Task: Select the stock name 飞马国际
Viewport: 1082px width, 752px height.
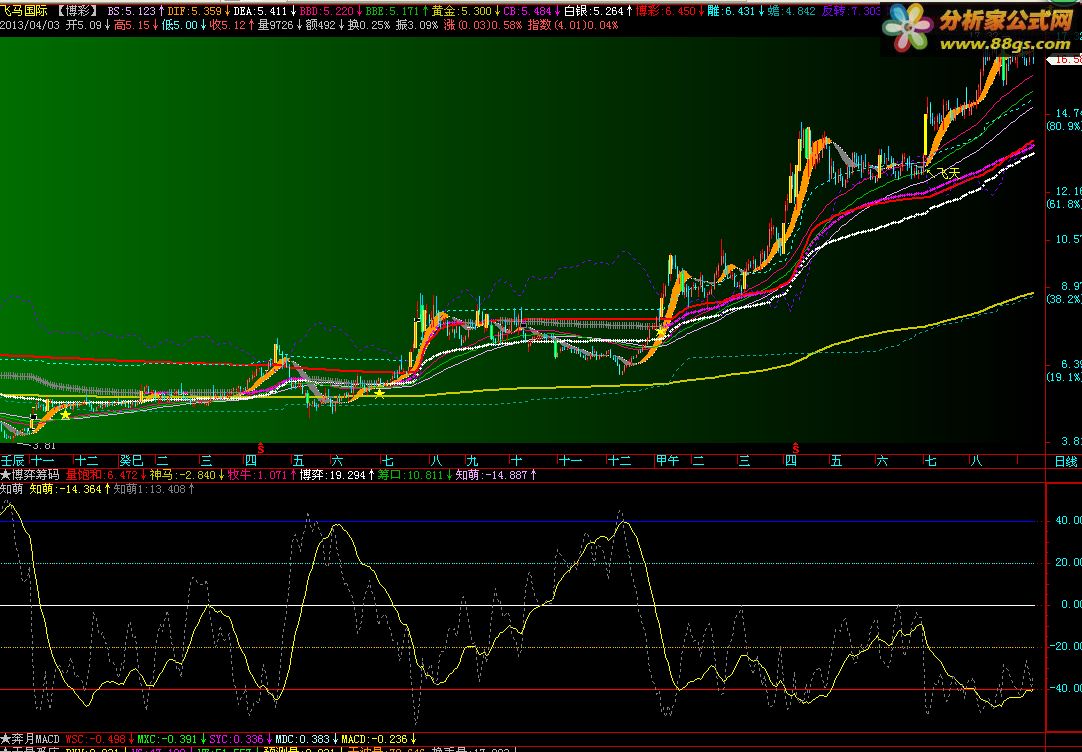Action: point(24,11)
